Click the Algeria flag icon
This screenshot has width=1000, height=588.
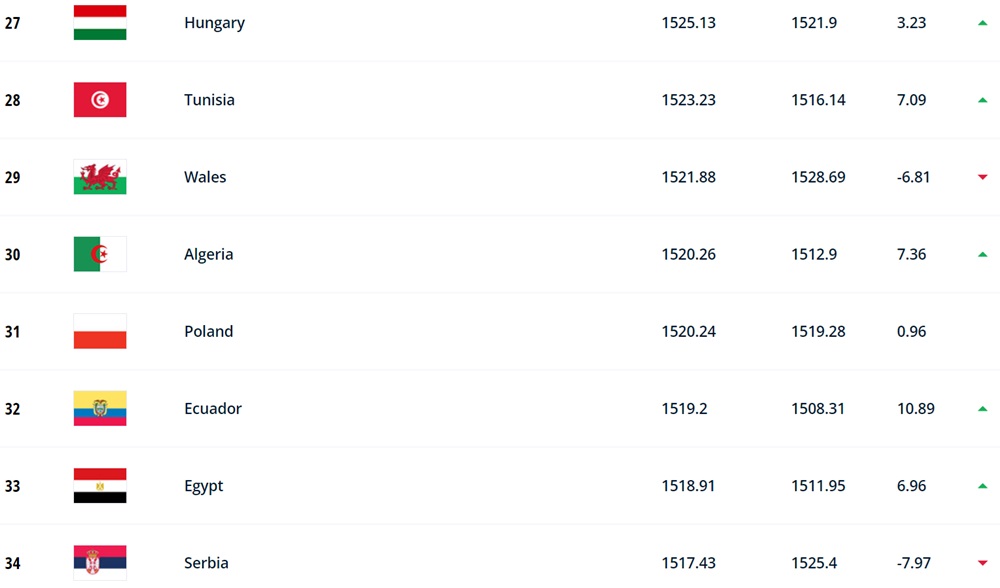click(x=99, y=254)
